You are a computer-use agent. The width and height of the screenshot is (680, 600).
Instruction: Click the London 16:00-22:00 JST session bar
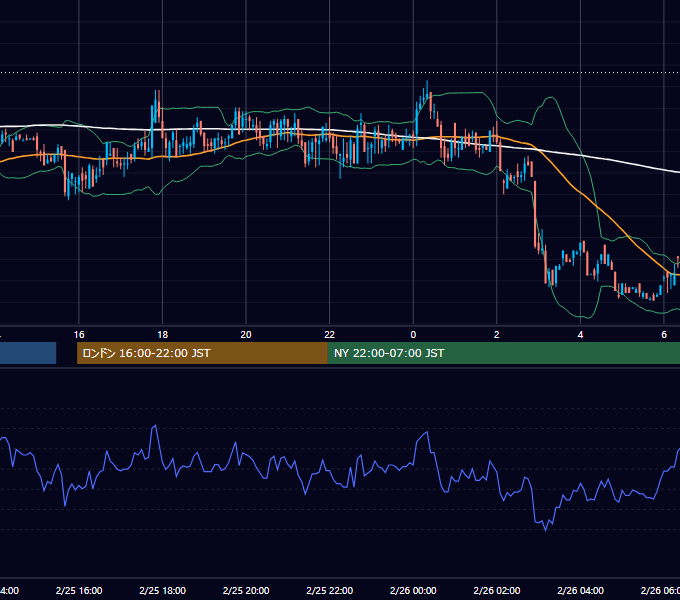(202, 353)
